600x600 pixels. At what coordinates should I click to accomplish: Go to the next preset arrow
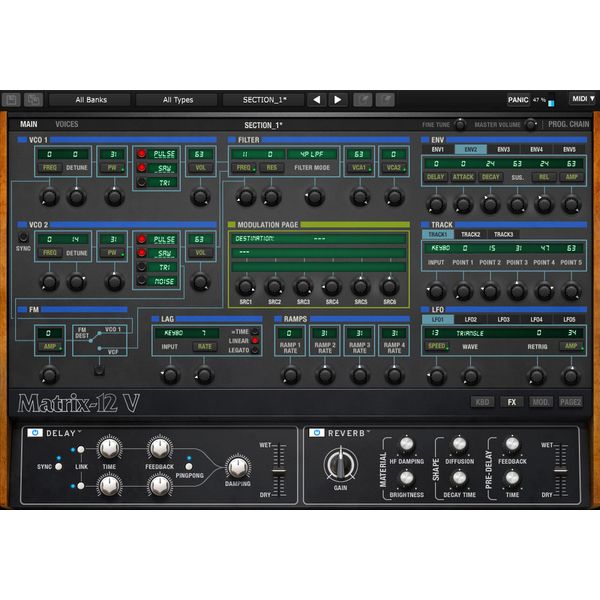(338, 100)
